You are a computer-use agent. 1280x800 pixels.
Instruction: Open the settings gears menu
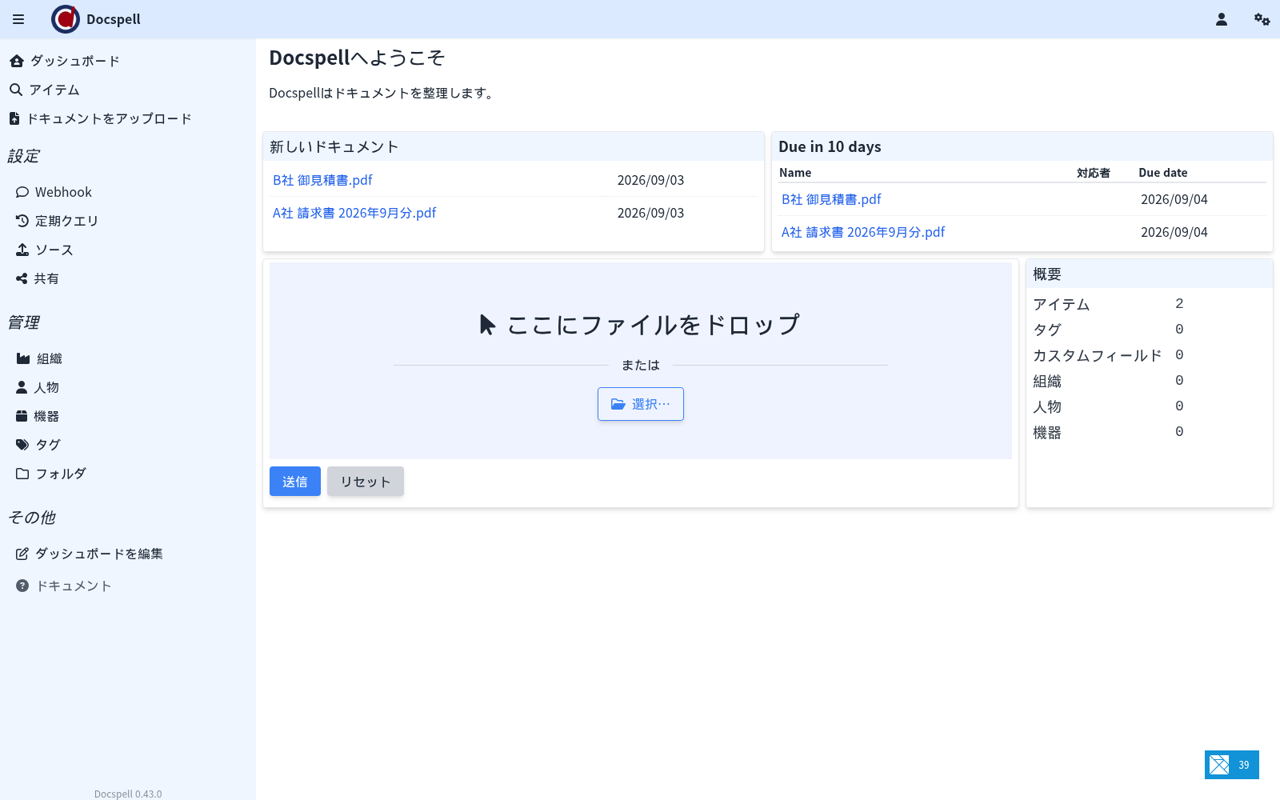pos(1262,19)
